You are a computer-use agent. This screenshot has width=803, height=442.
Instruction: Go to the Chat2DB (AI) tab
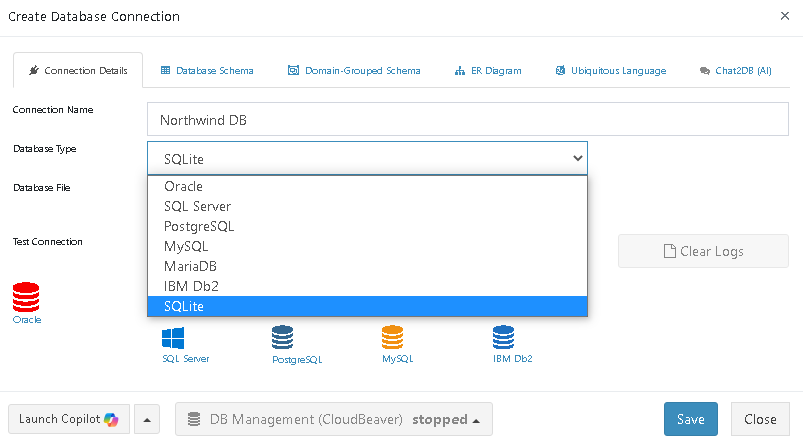click(735, 71)
